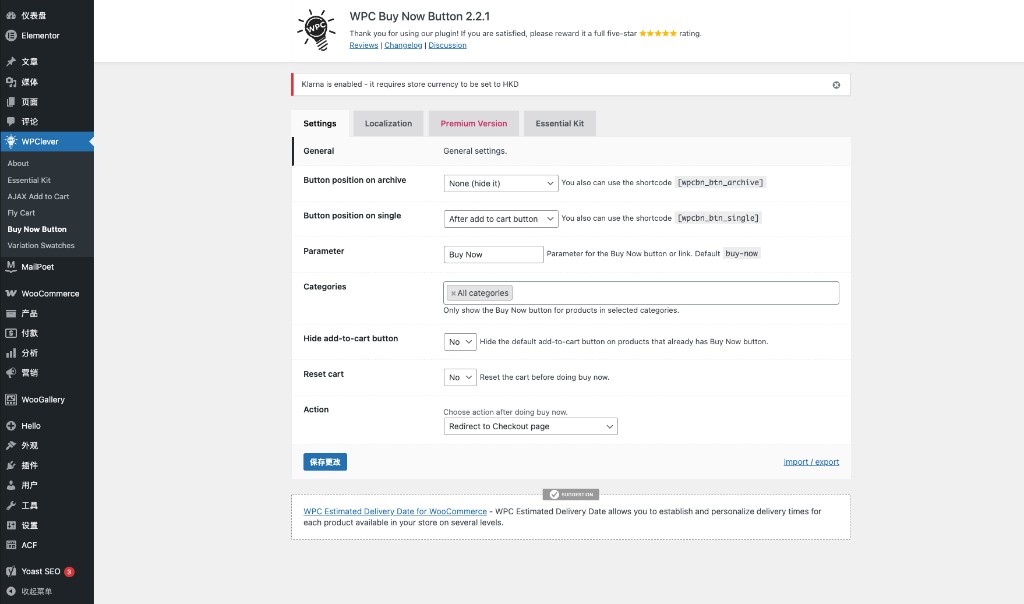
Task: Click the blue save changes button
Action: [x=325, y=462]
